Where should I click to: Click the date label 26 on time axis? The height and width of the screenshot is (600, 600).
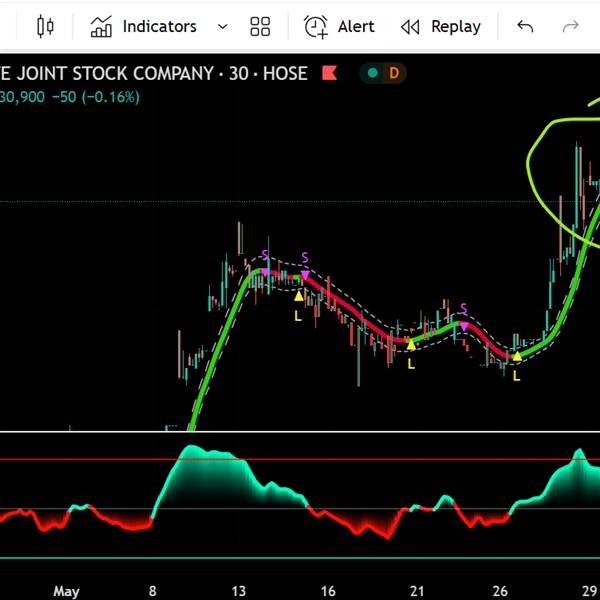pyautogui.click(x=501, y=591)
